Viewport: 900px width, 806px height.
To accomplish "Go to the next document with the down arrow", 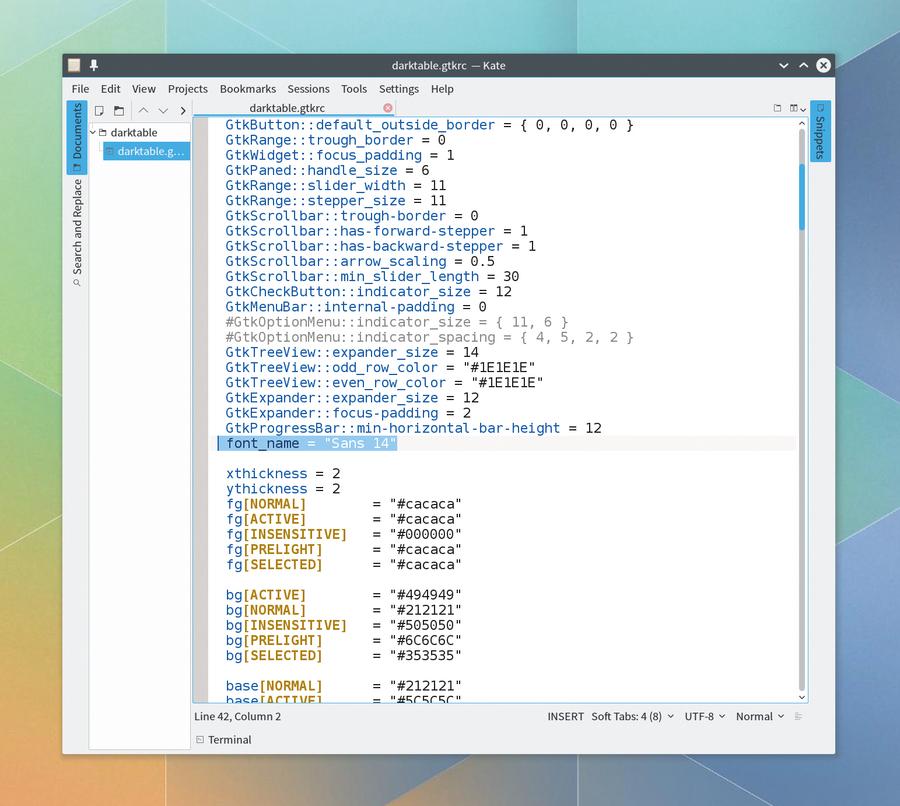I will [x=164, y=110].
